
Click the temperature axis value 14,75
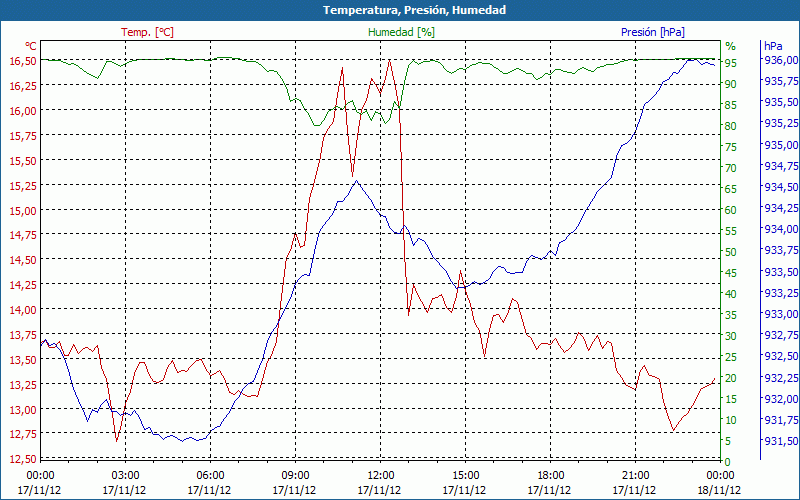click(x=23, y=235)
